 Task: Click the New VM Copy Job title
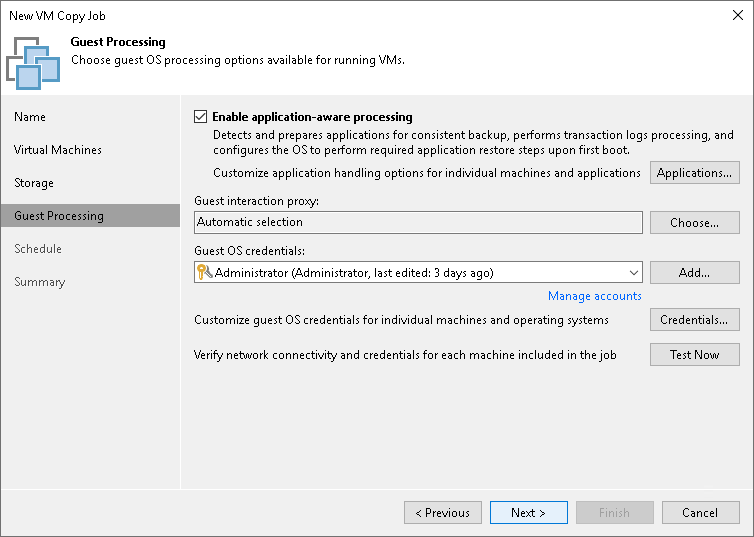coord(57,16)
